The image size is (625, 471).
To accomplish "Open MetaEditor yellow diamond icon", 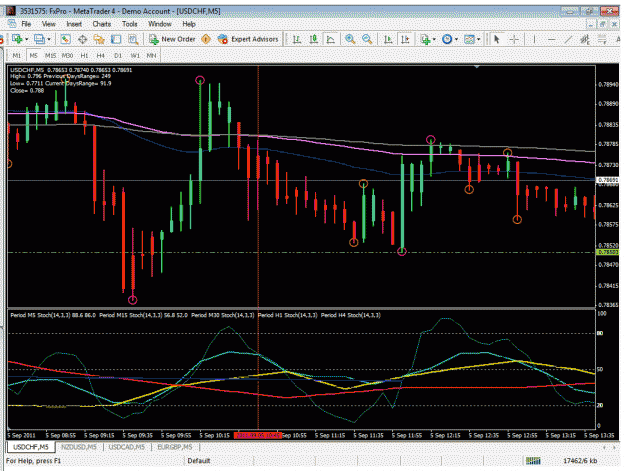I will (x=206, y=39).
